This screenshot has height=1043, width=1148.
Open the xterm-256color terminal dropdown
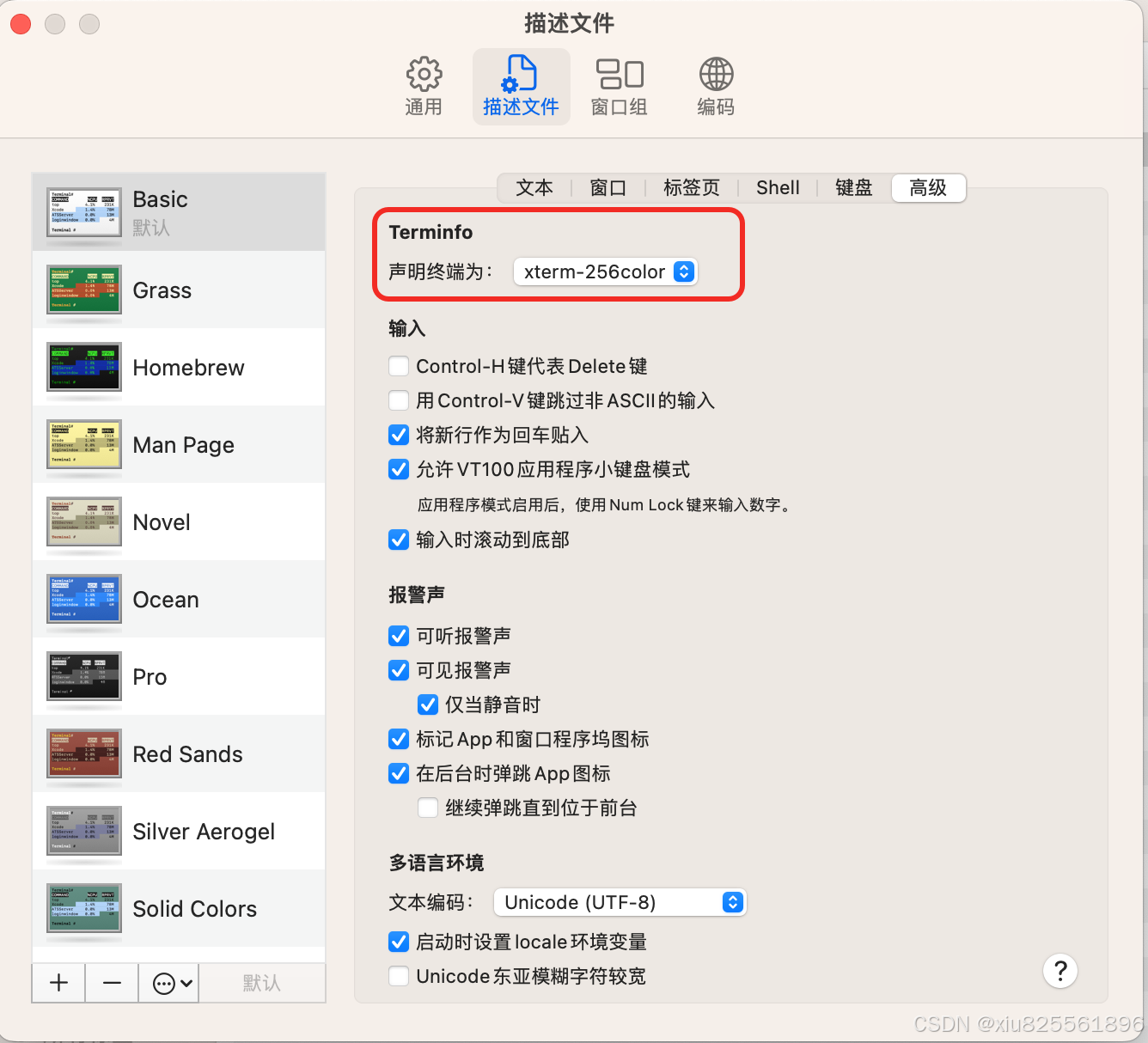605,271
